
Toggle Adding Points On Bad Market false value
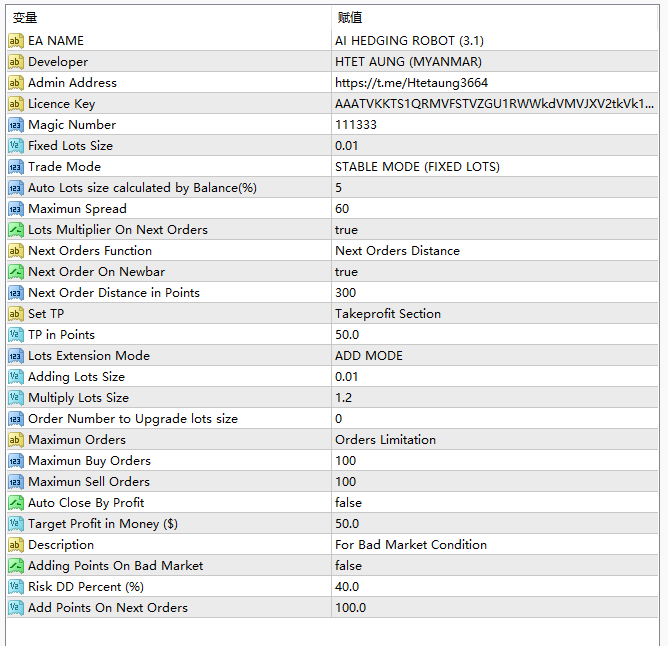pos(348,566)
